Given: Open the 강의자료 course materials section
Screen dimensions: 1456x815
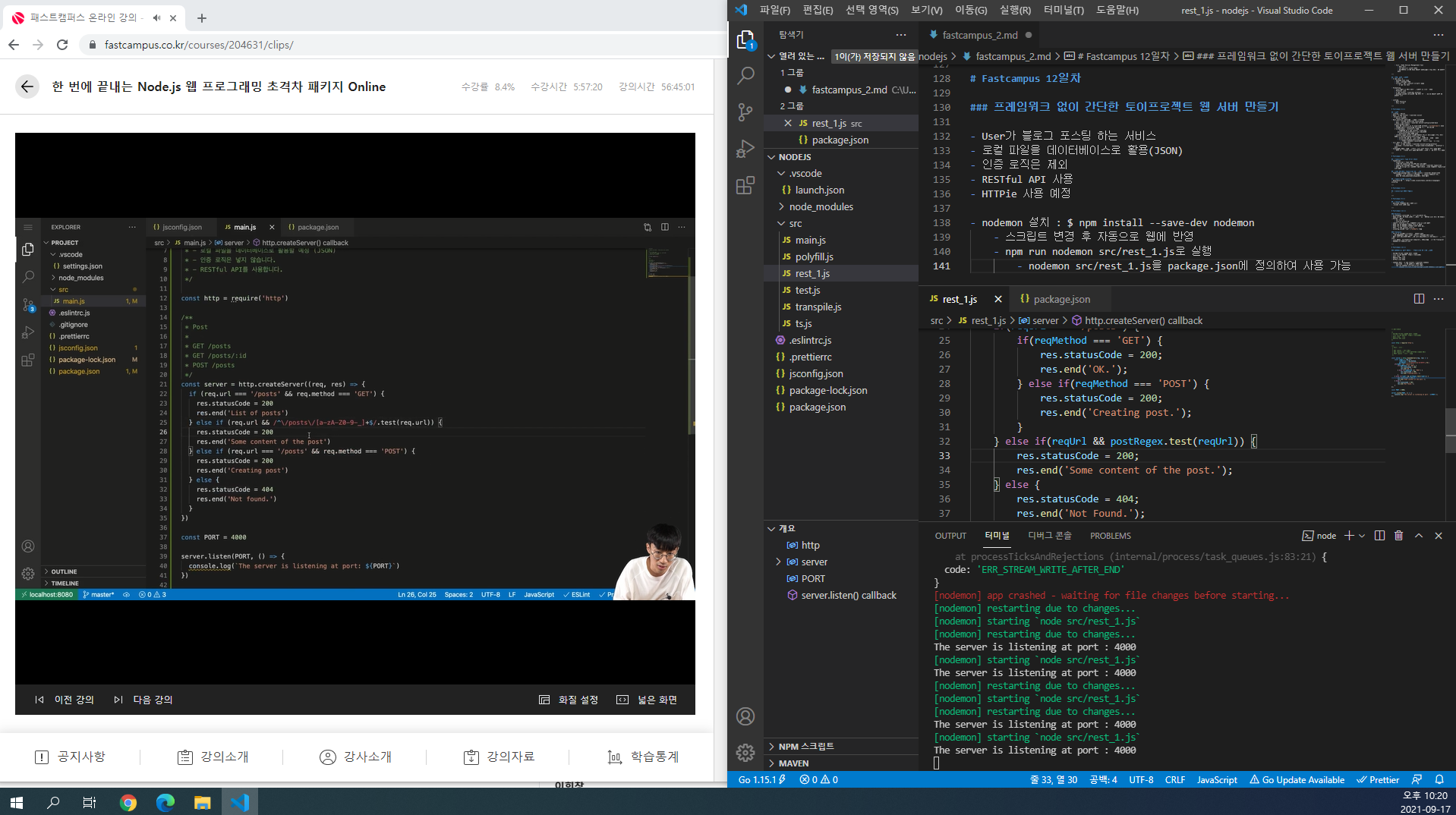Looking at the screenshot, I should [x=499, y=757].
